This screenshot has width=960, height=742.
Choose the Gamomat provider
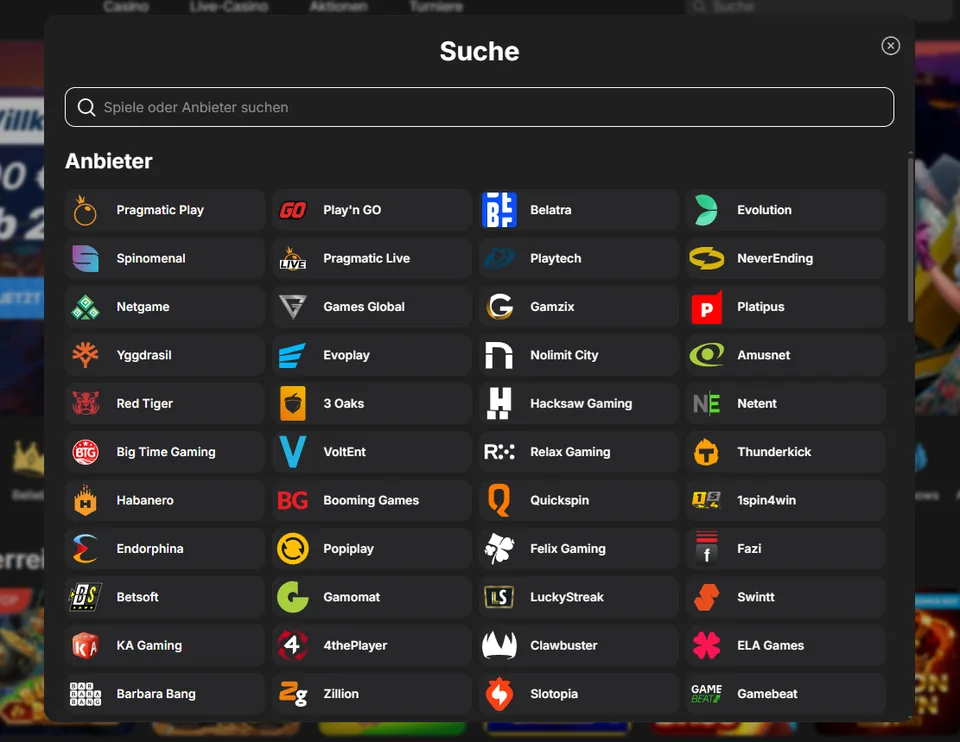[x=372, y=597]
